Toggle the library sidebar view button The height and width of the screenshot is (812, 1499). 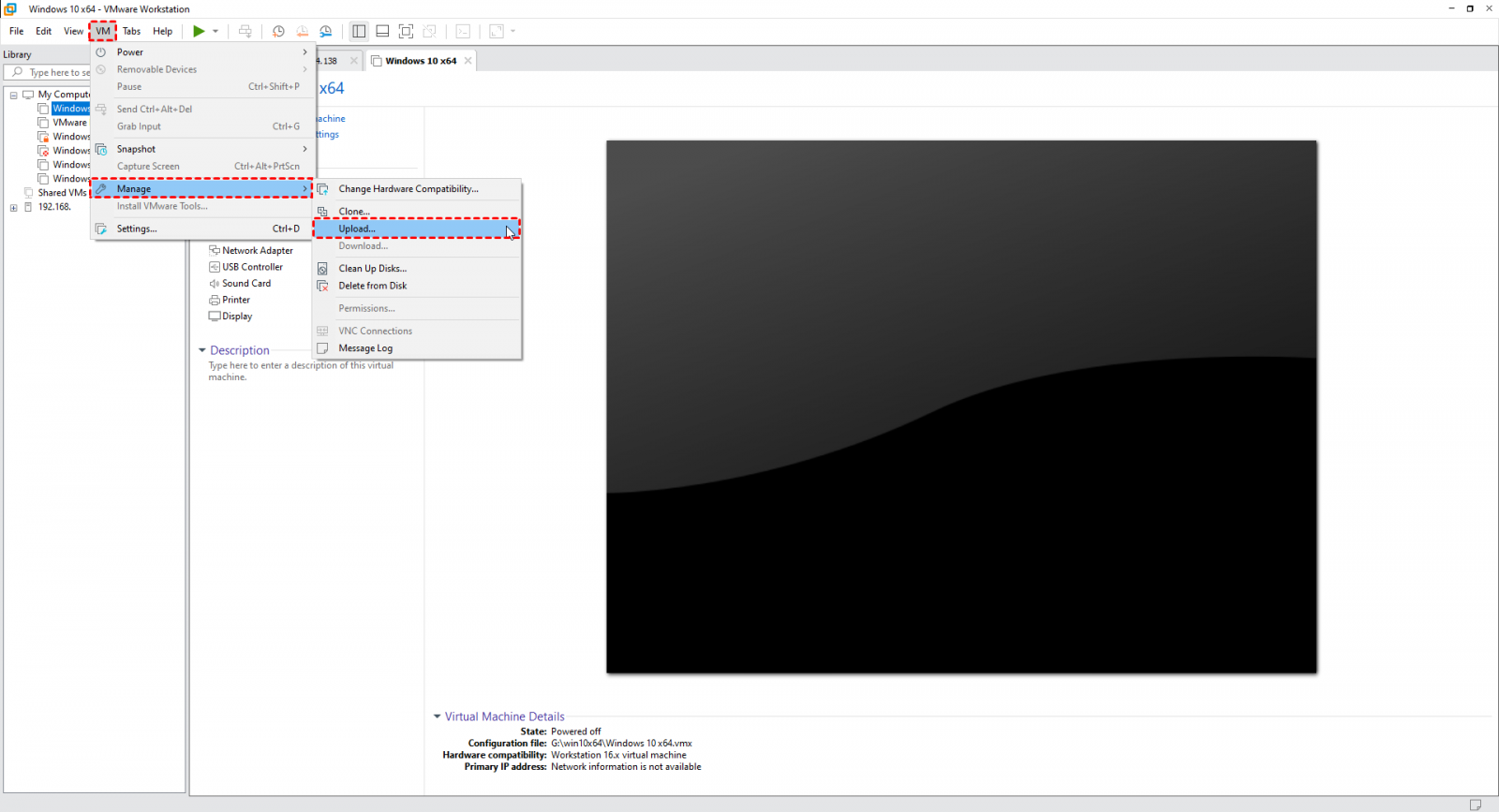(359, 31)
